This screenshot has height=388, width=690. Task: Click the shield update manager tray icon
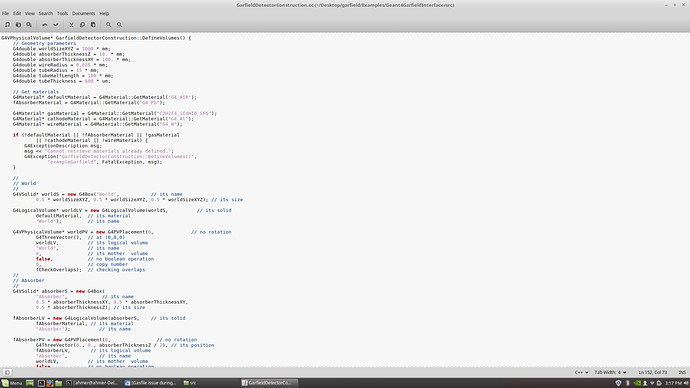point(618,383)
